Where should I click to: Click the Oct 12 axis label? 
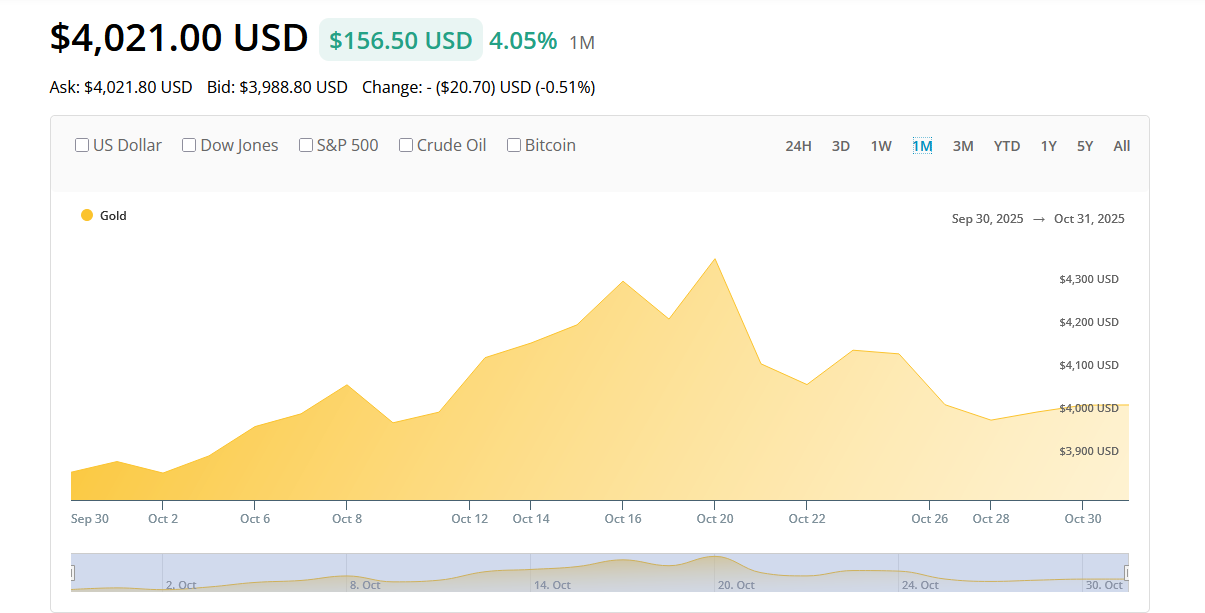tap(469, 518)
